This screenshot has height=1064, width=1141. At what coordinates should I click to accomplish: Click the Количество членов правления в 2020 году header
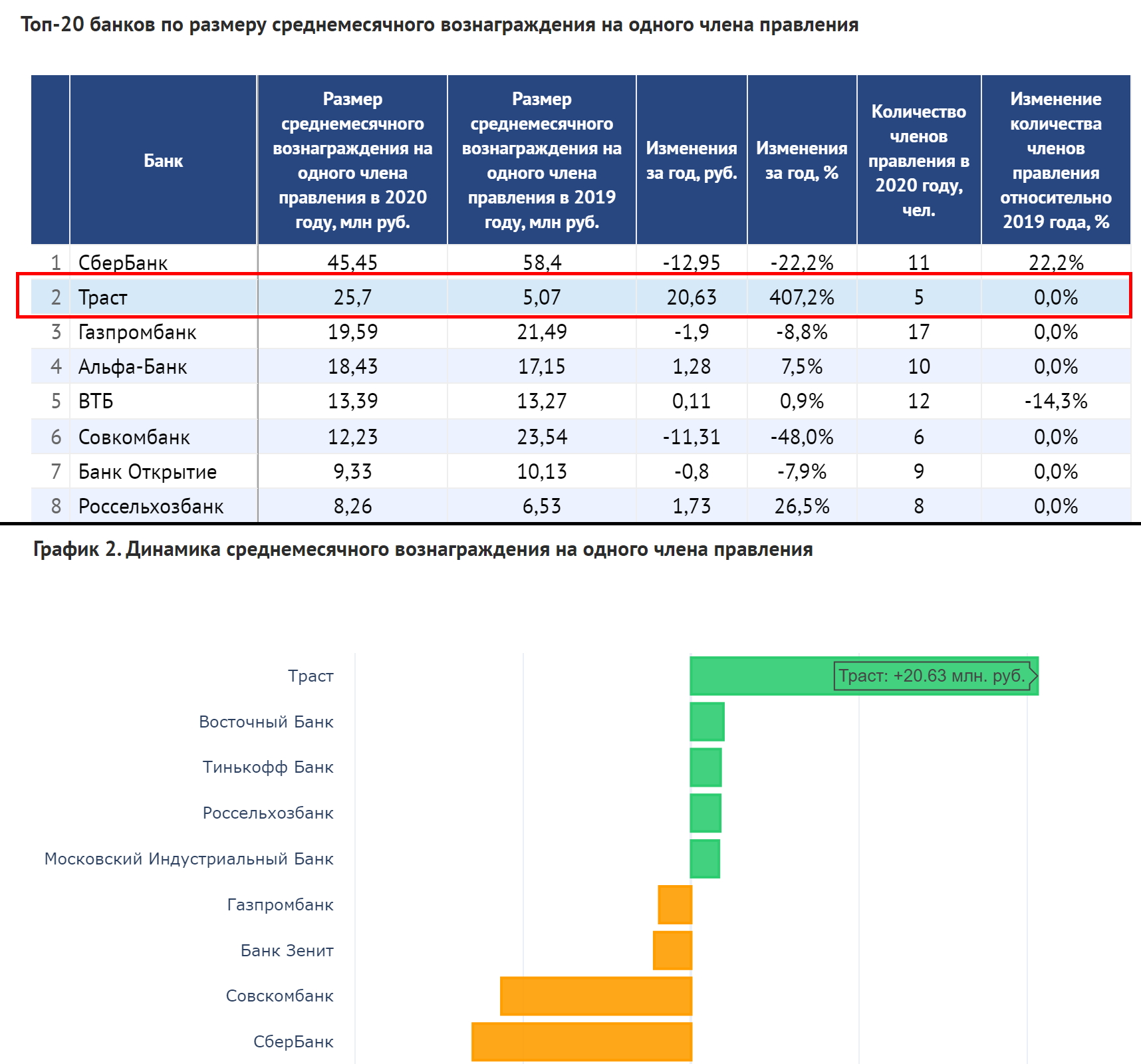tap(918, 160)
